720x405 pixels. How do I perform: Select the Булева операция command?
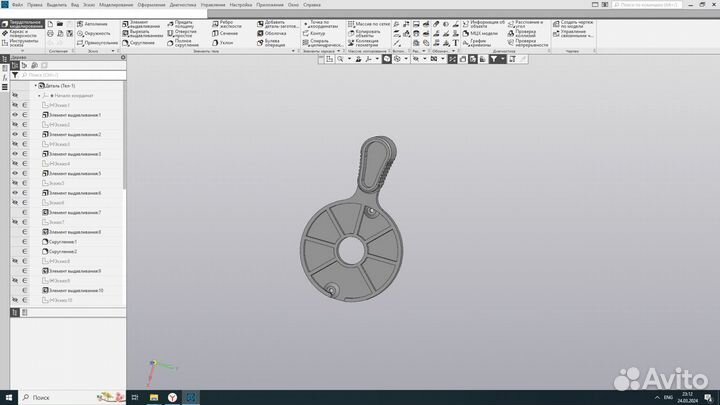pyautogui.click(x=269, y=43)
